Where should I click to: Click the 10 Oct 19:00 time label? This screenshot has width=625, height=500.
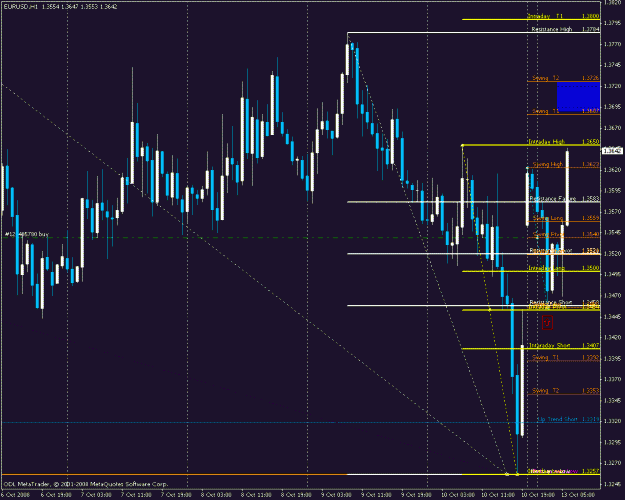pyautogui.click(x=538, y=495)
